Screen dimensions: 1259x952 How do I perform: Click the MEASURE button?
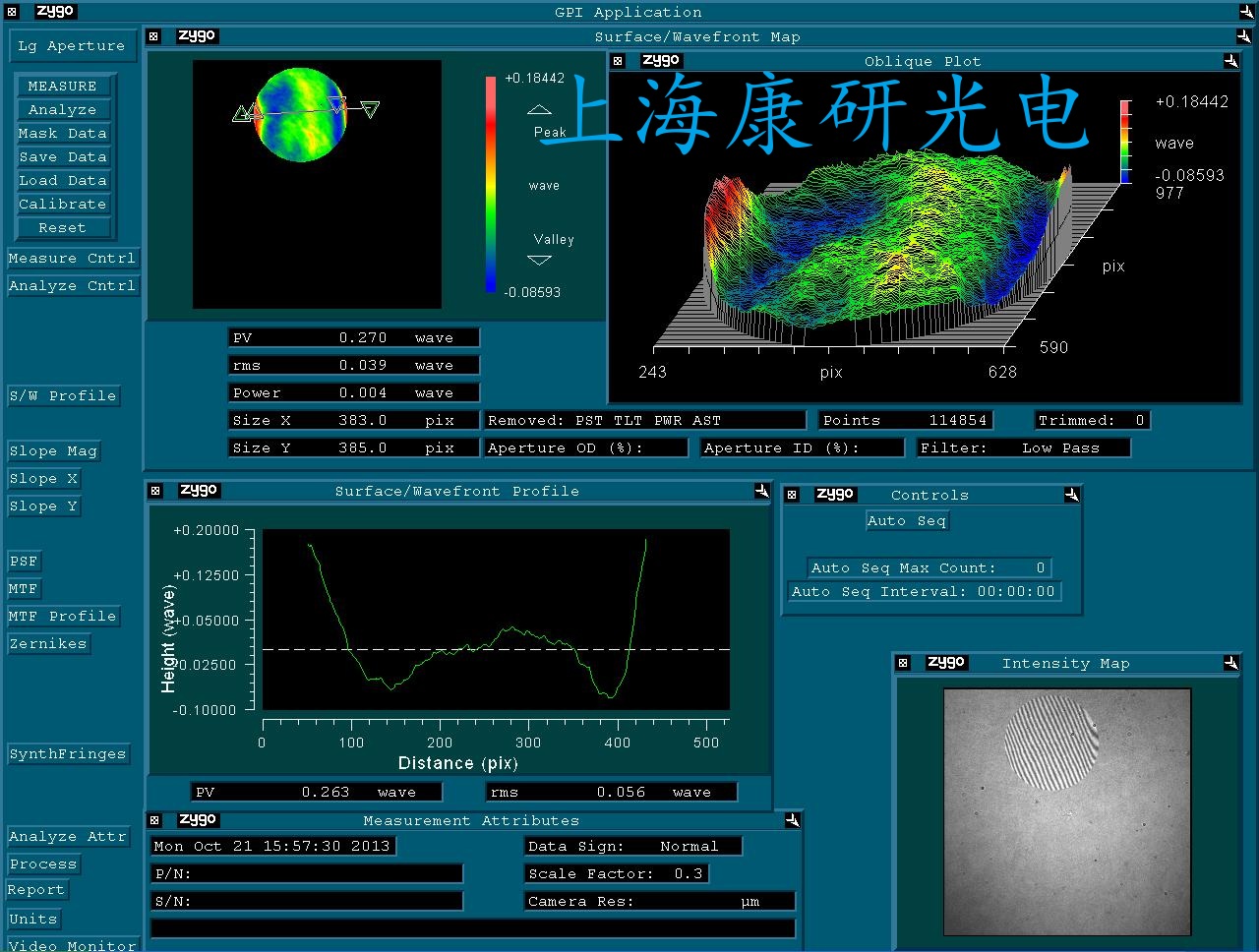pyautogui.click(x=63, y=86)
